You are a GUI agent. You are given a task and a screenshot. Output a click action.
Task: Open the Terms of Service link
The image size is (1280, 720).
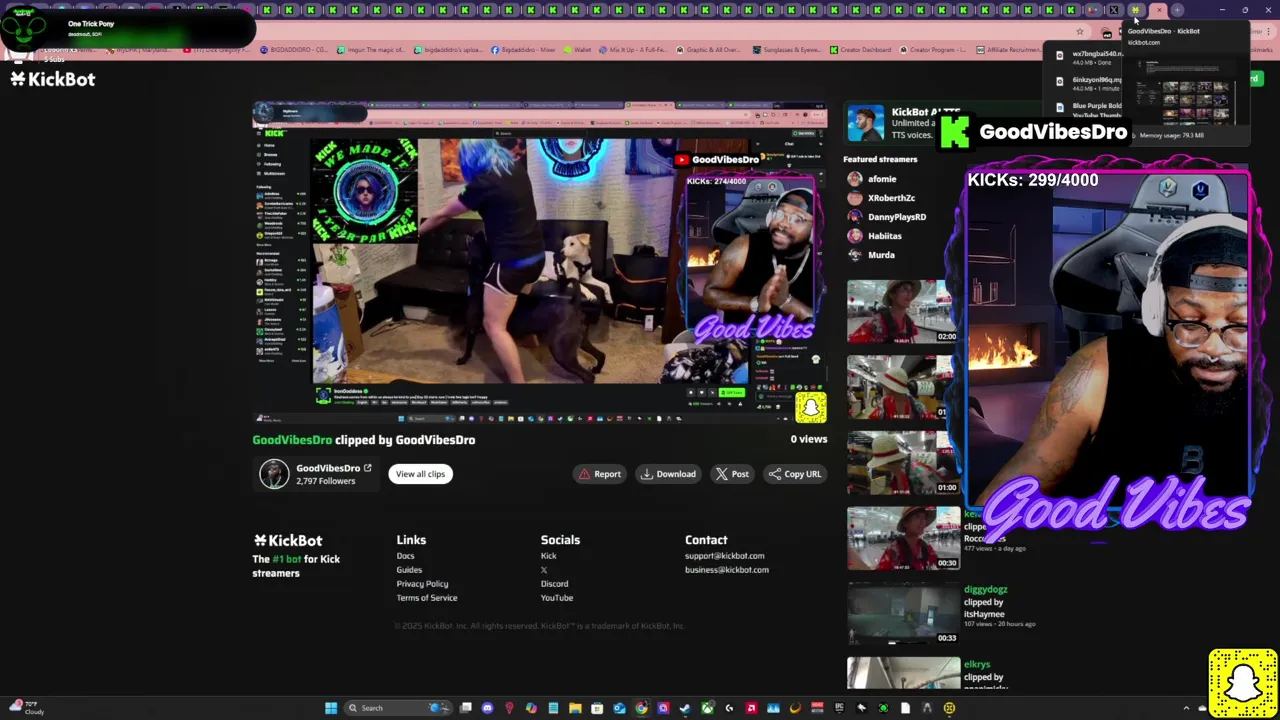click(x=427, y=598)
